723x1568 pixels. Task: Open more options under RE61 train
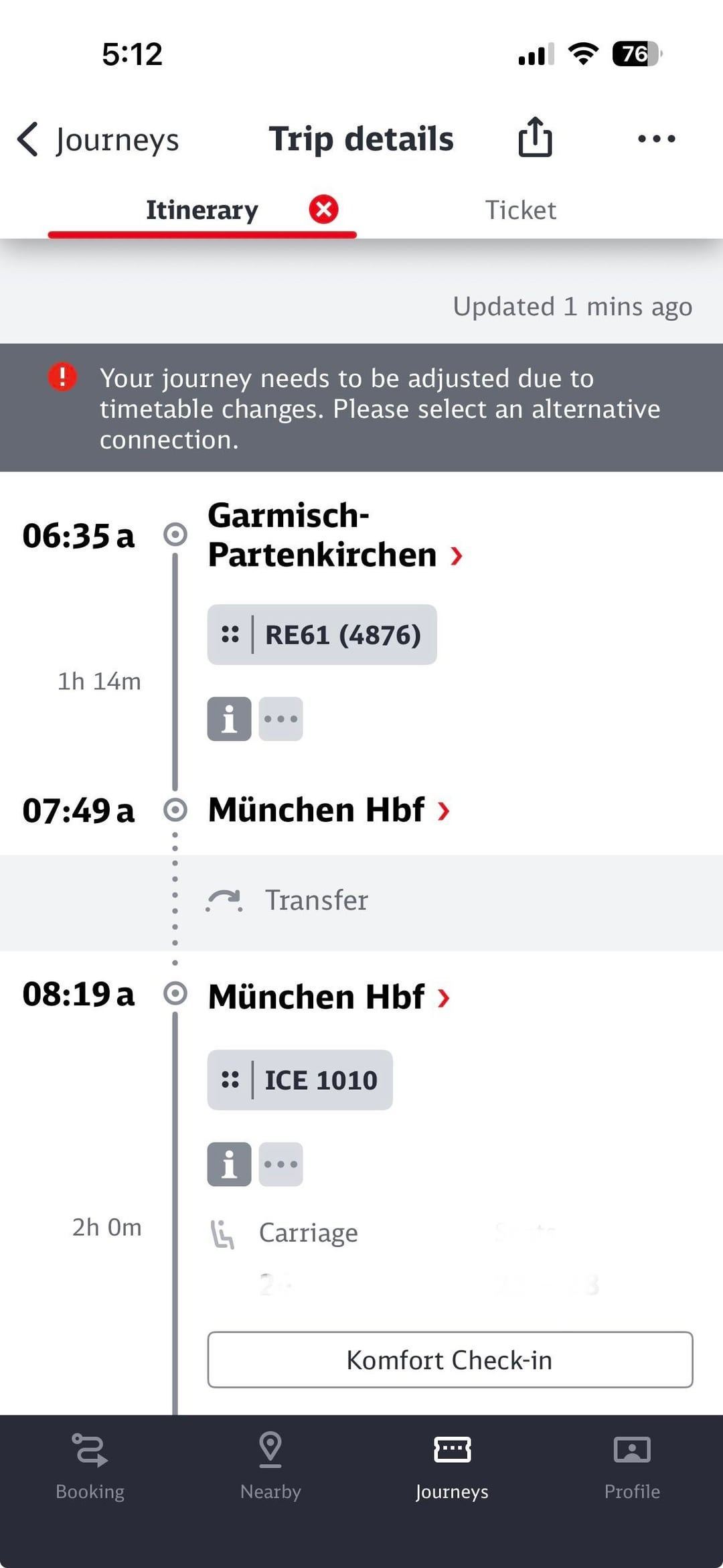(x=281, y=719)
